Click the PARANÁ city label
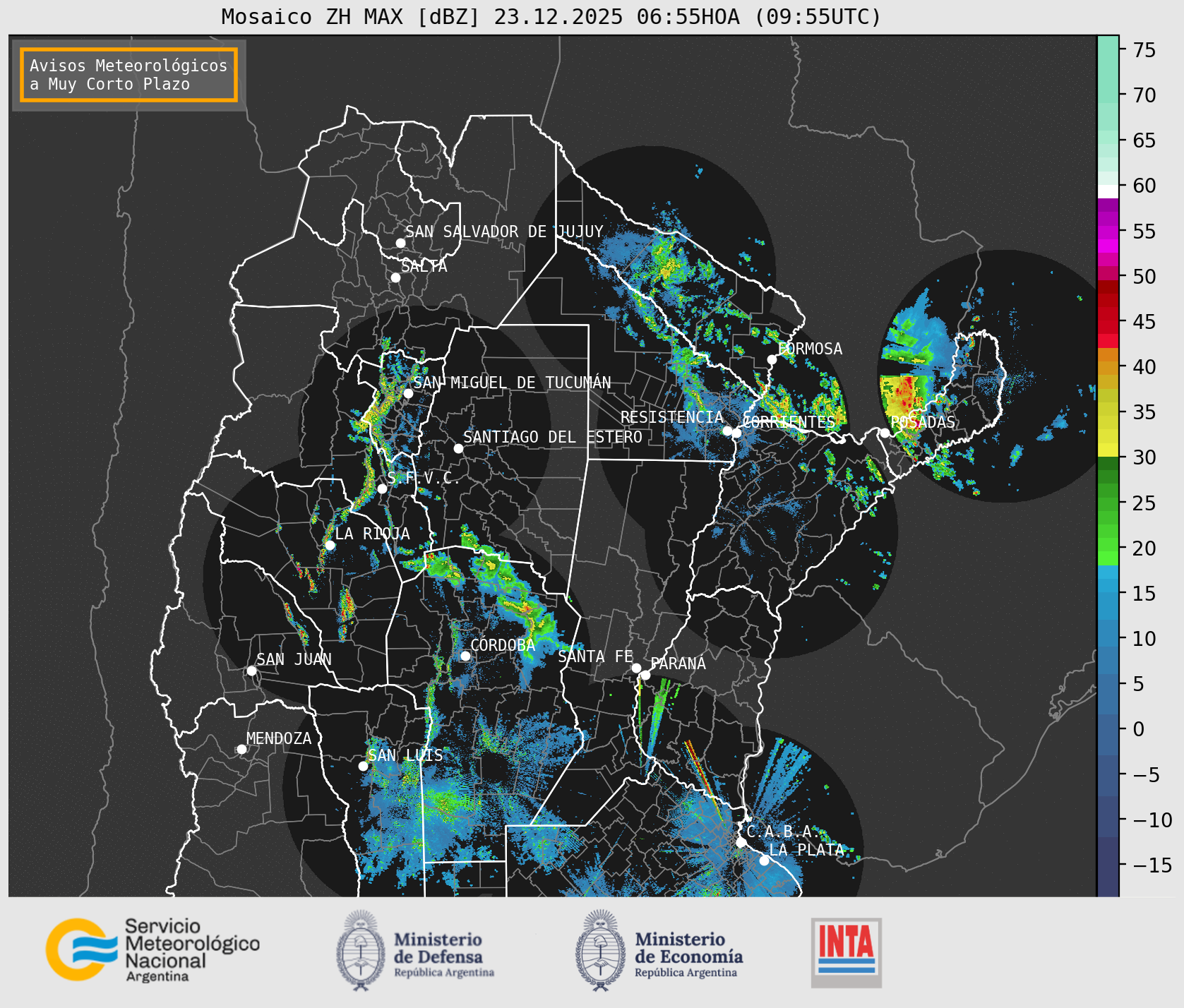 pyautogui.click(x=678, y=664)
